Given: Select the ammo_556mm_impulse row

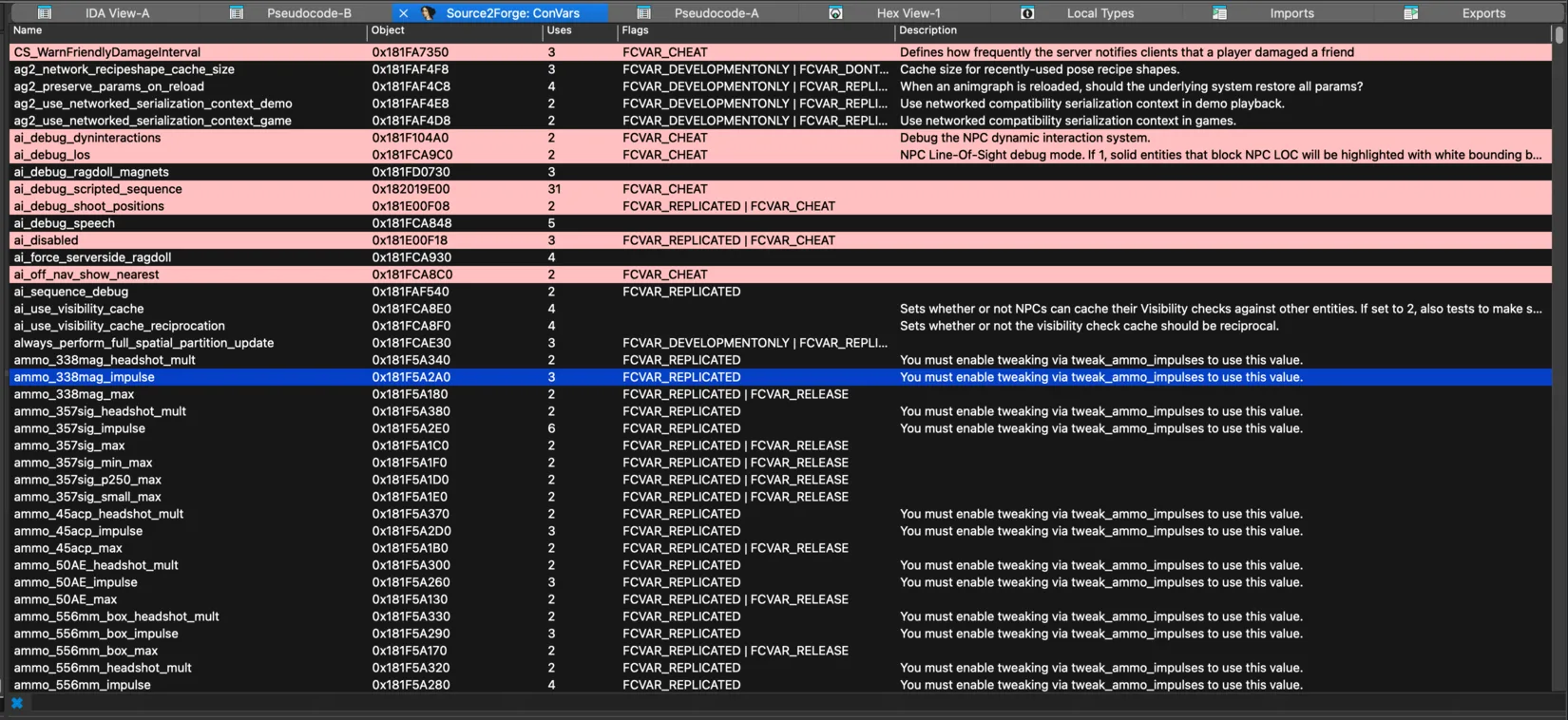Looking at the screenshot, I should [x=780, y=685].
